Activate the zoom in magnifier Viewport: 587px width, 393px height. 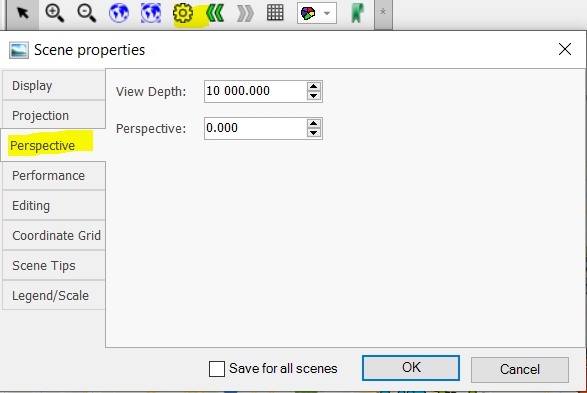pyautogui.click(x=54, y=13)
